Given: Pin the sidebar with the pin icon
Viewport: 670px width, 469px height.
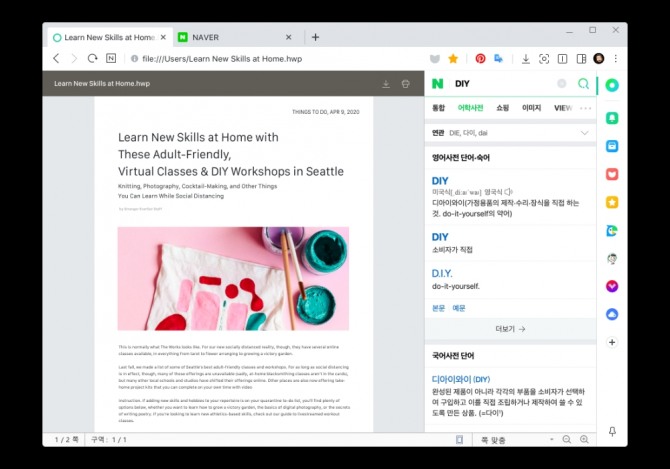Looking at the screenshot, I should [x=612, y=432].
